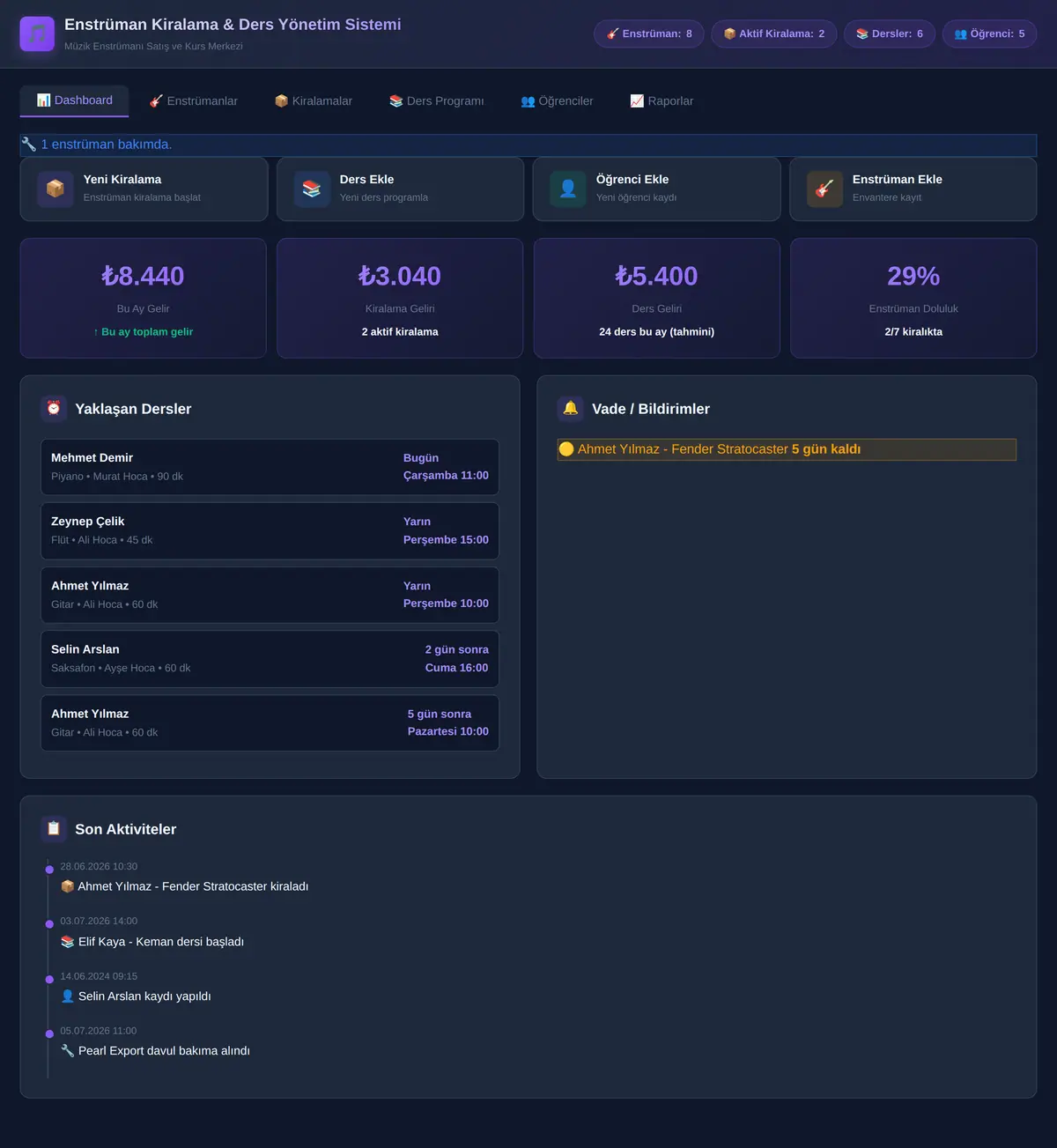Click 'Pearl Export davul bakıma alındı' activity text
1057x1148 pixels.
click(164, 1051)
